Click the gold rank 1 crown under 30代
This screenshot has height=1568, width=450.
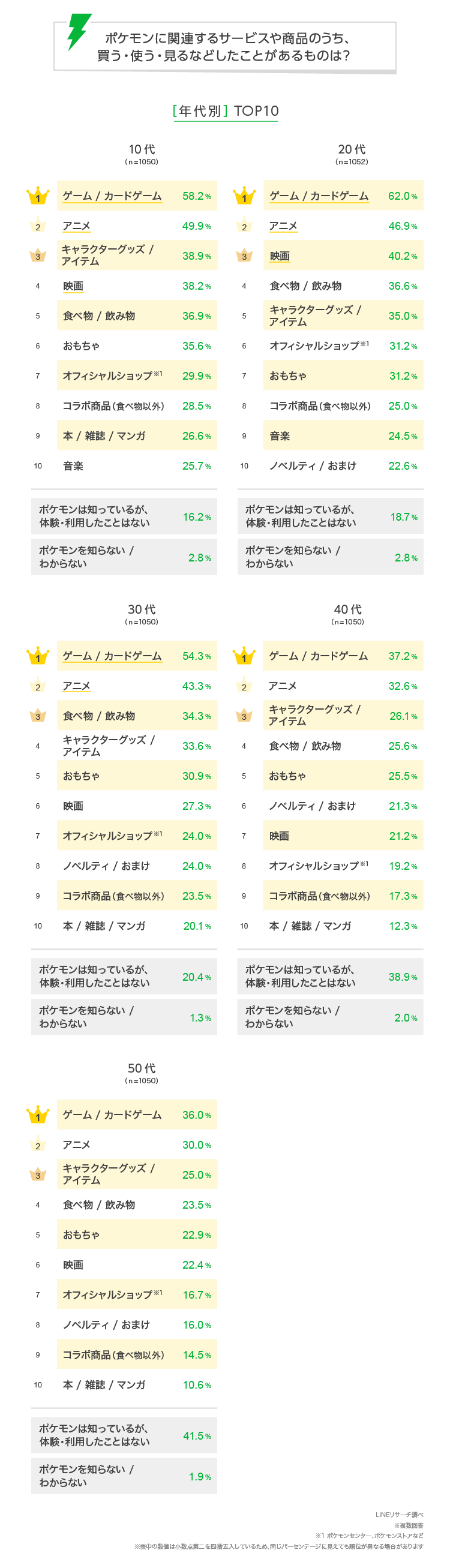pyautogui.click(x=38, y=656)
